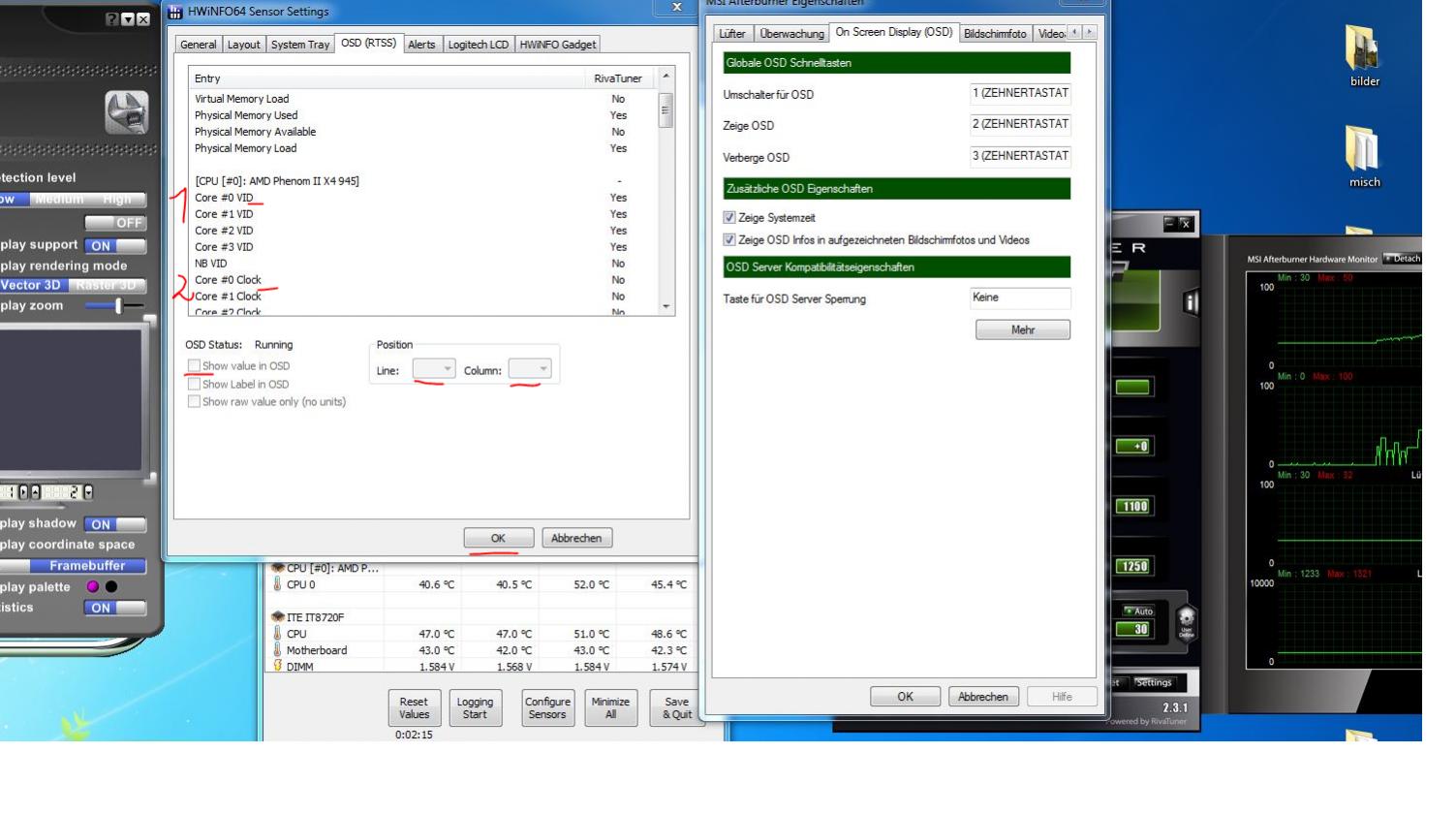Open the RivaTuner wrench settings icon
This screenshot has height=814, width=1456.
click(x=126, y=112)
